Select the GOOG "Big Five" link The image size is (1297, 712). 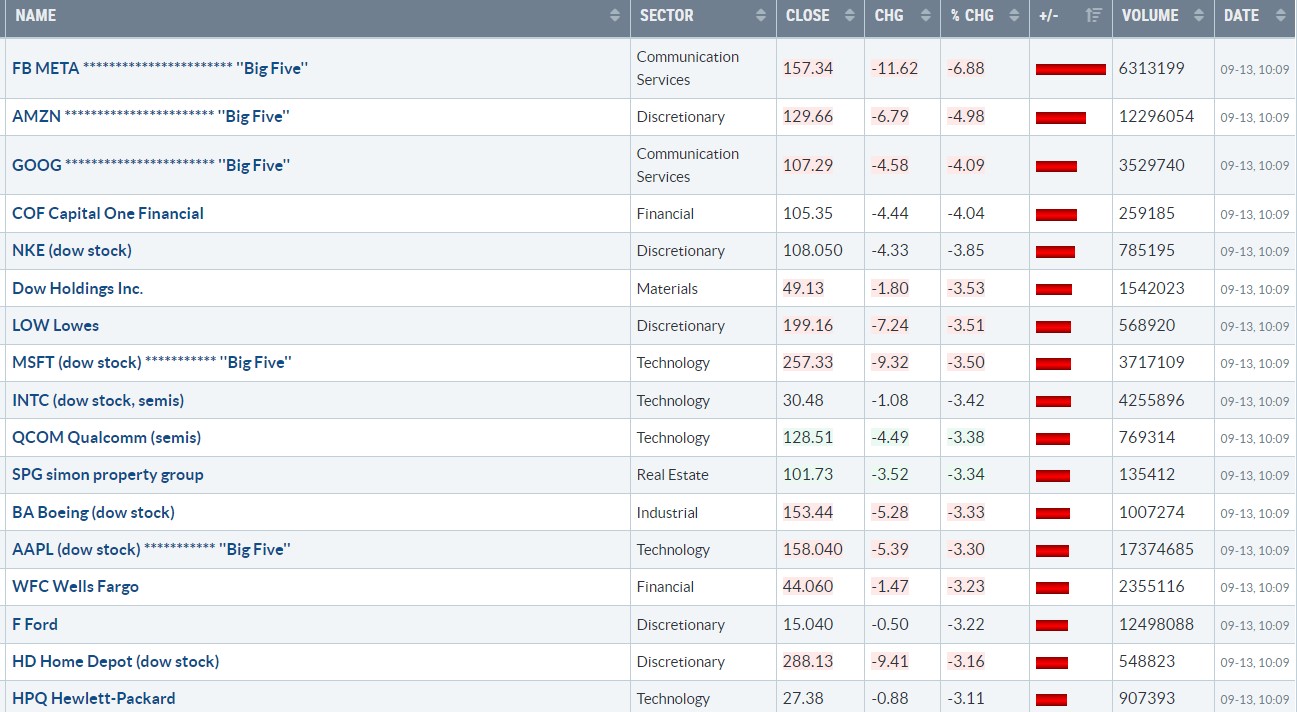pyautogui.click(x=151, y=165)
